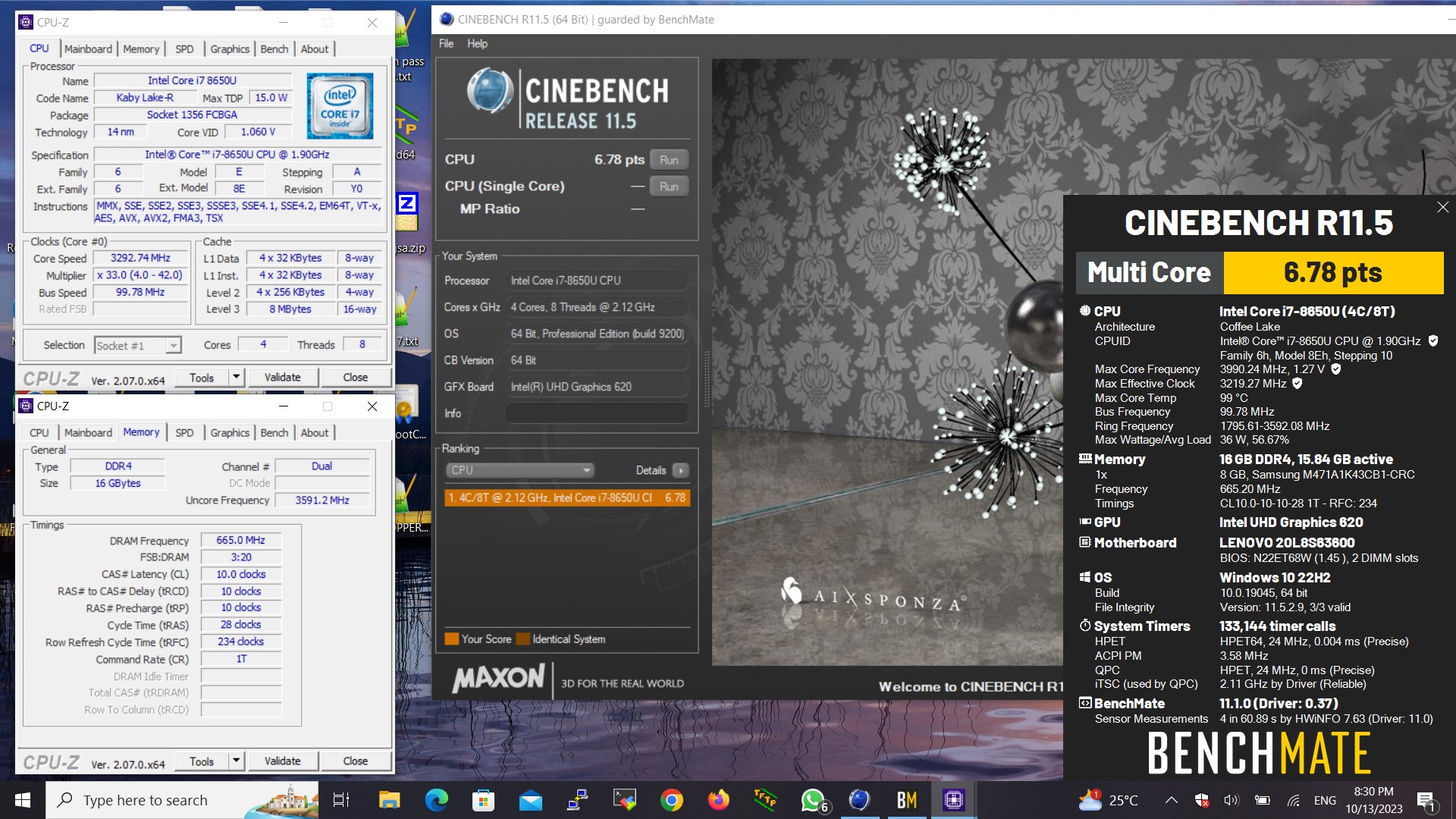
Task: Run the CPU (Single Core) benchmark
Action: [669, 187]
